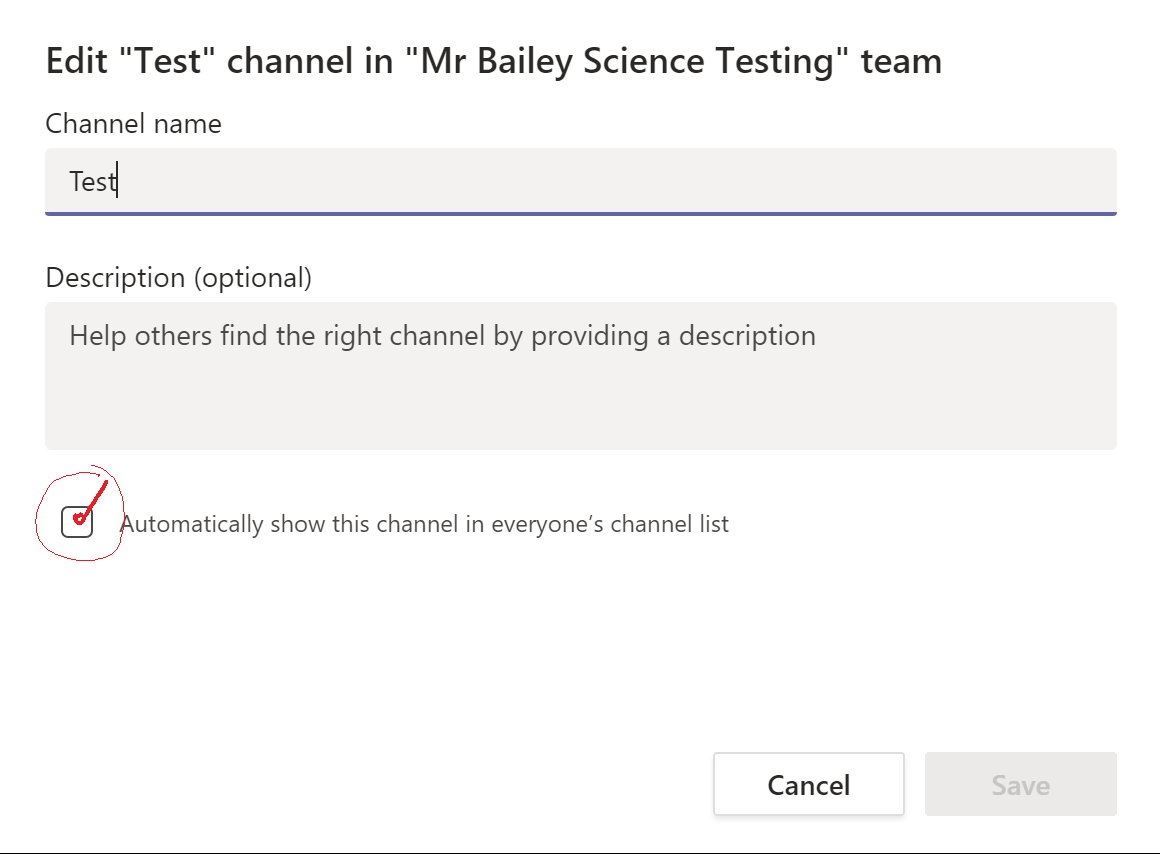Save the channel edits
The height and width of the screenshot is (854, 1160).
[x=1020, y=784]
